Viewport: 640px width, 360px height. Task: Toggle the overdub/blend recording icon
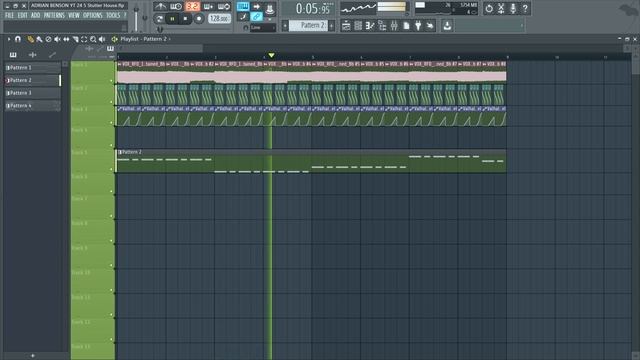(208, 7)
